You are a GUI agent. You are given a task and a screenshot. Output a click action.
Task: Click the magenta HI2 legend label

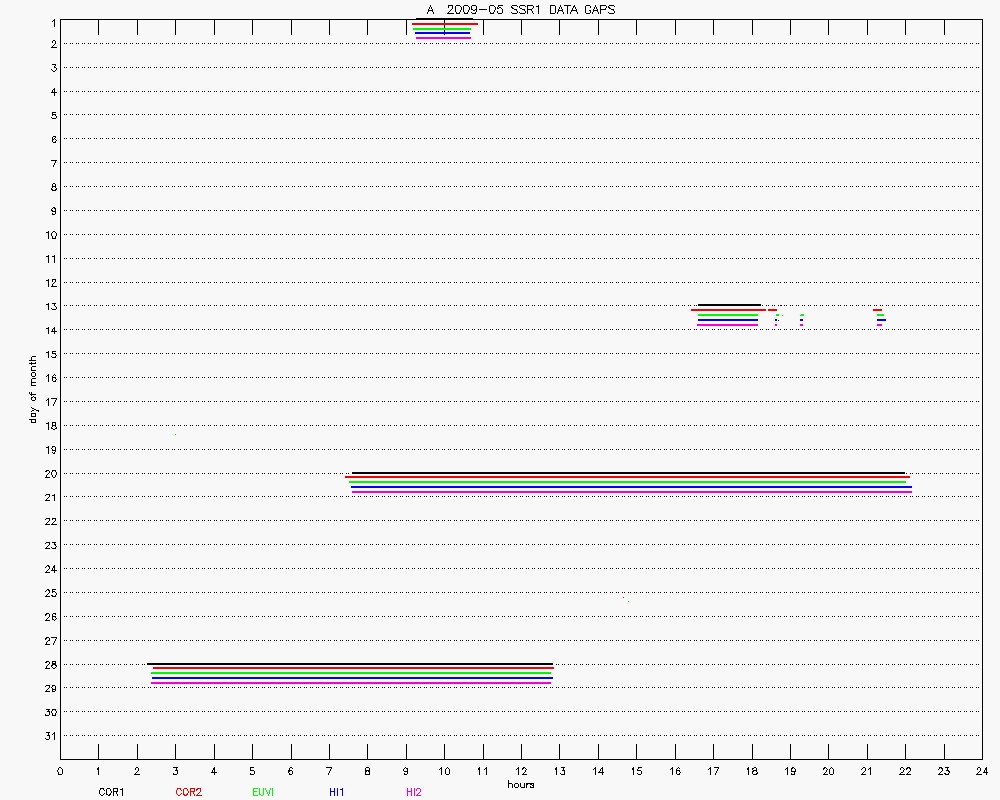point(413,792)
